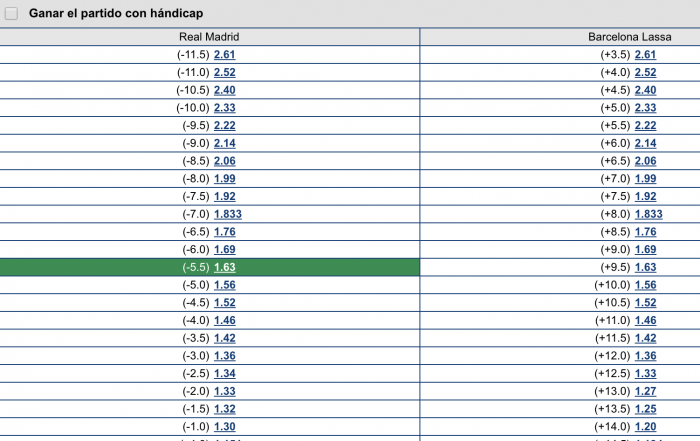
Task: Select Real Madrid (-6.0) odds 1.69
Action: coord(225,250)
